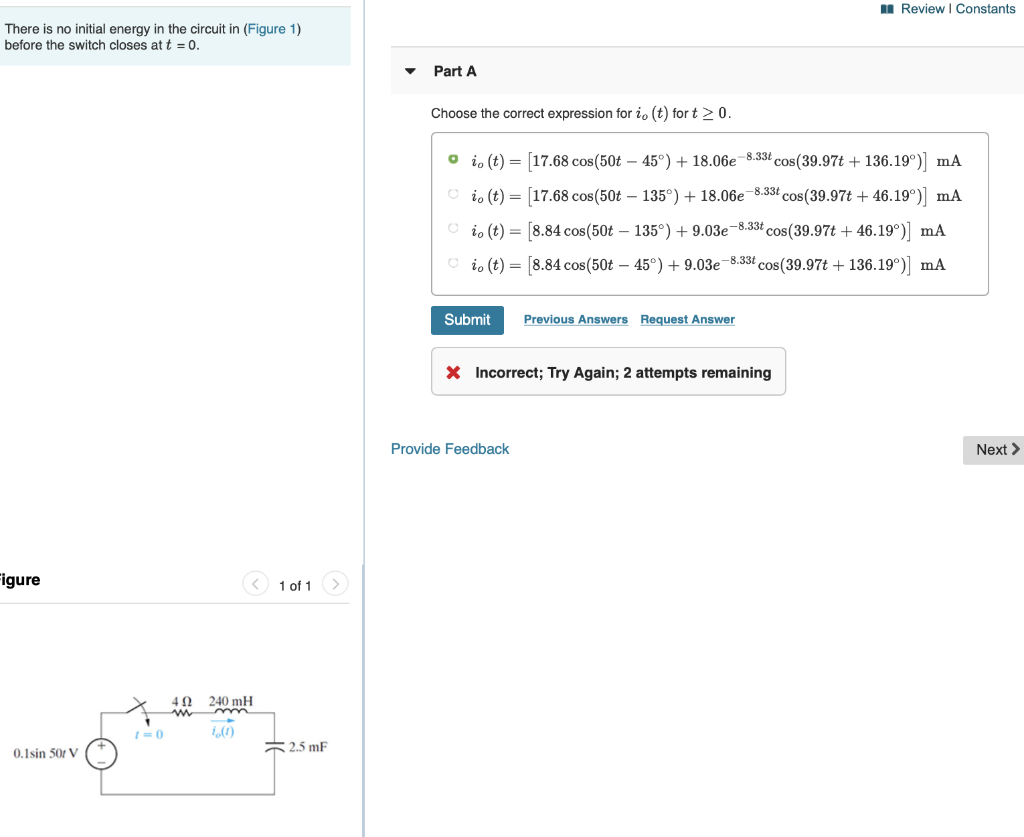This screenshot has width=1024, height=837.
Task: Click the previous figure arrow icon
Action: [x=255, y=584]
